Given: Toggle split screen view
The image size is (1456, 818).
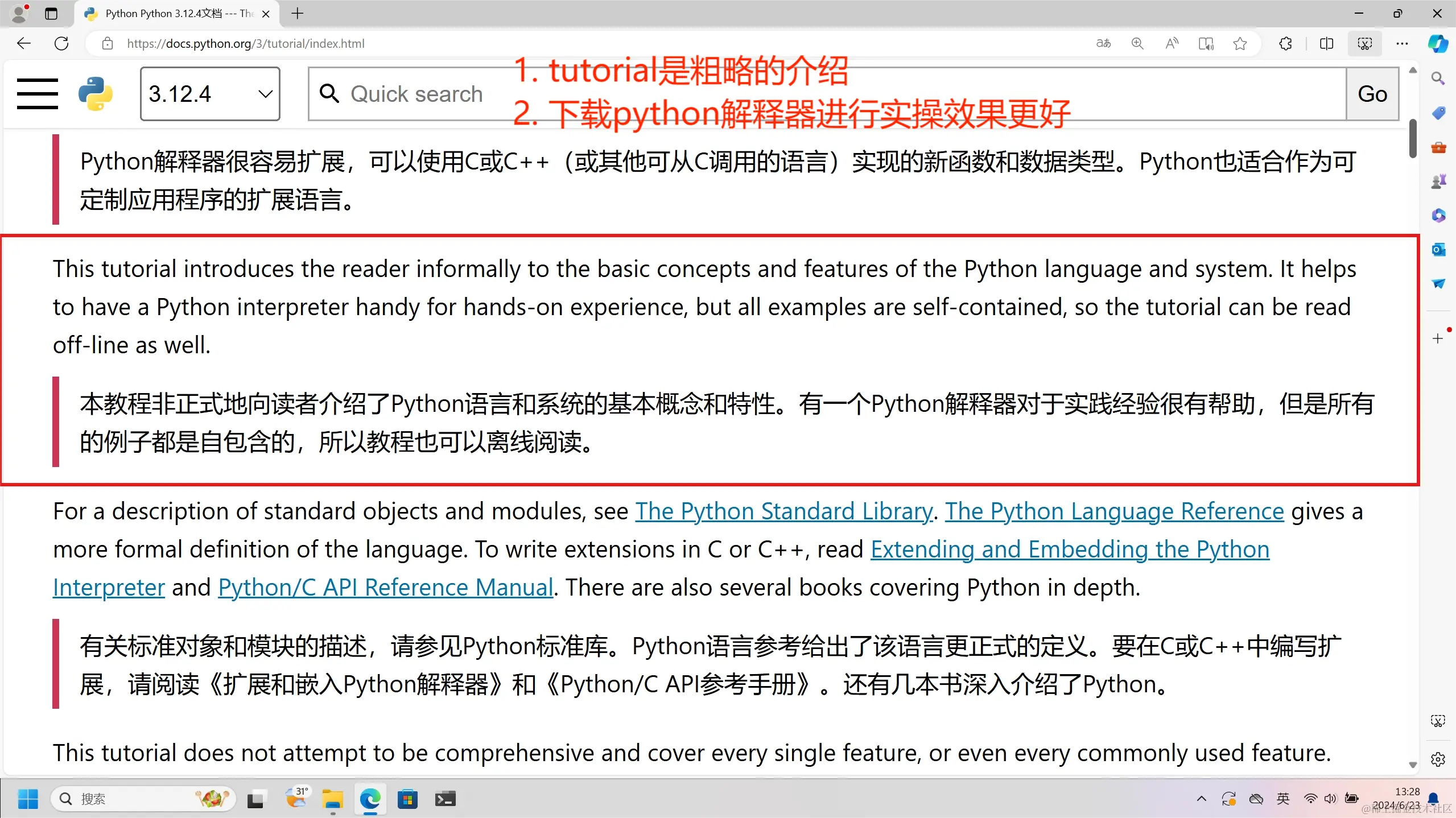Looking at the screenshot, I should point(1326,43).
